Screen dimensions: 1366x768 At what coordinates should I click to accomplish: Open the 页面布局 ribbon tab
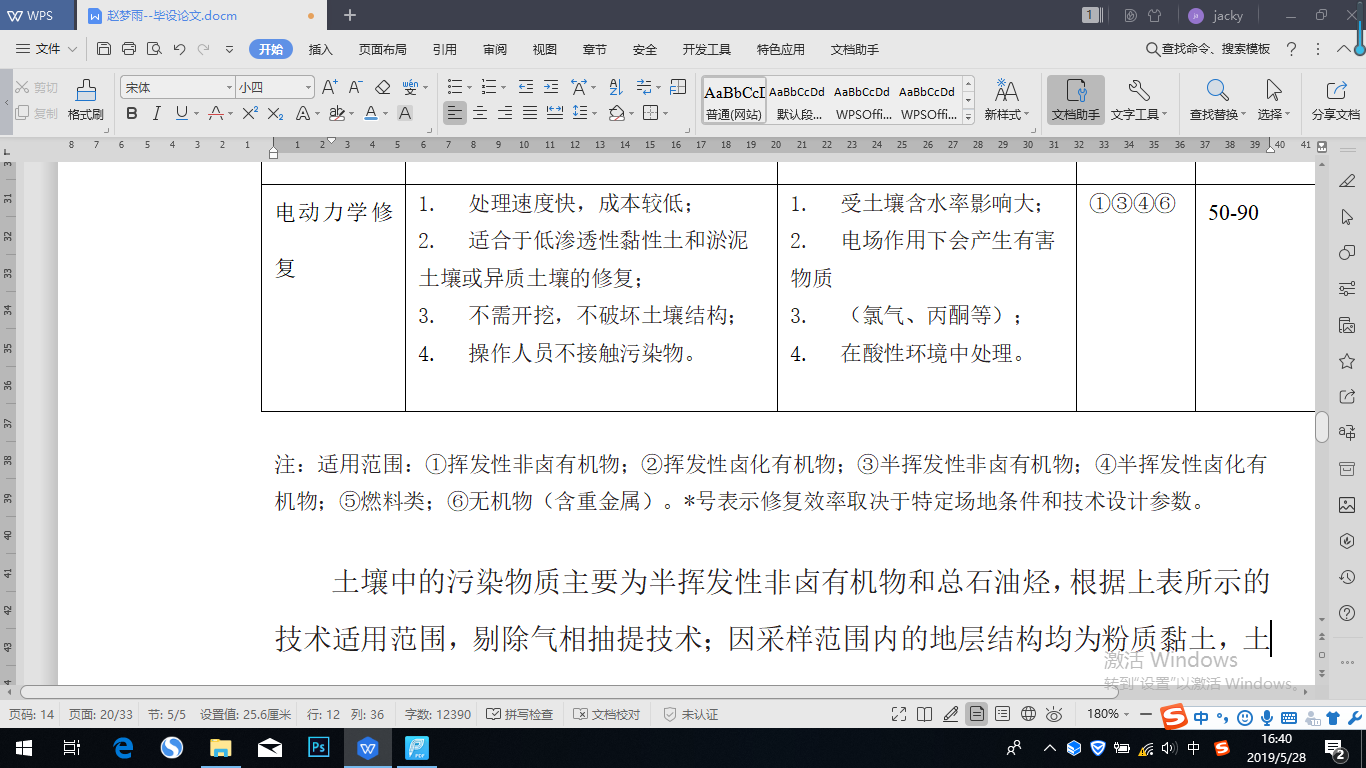(382, 49)
